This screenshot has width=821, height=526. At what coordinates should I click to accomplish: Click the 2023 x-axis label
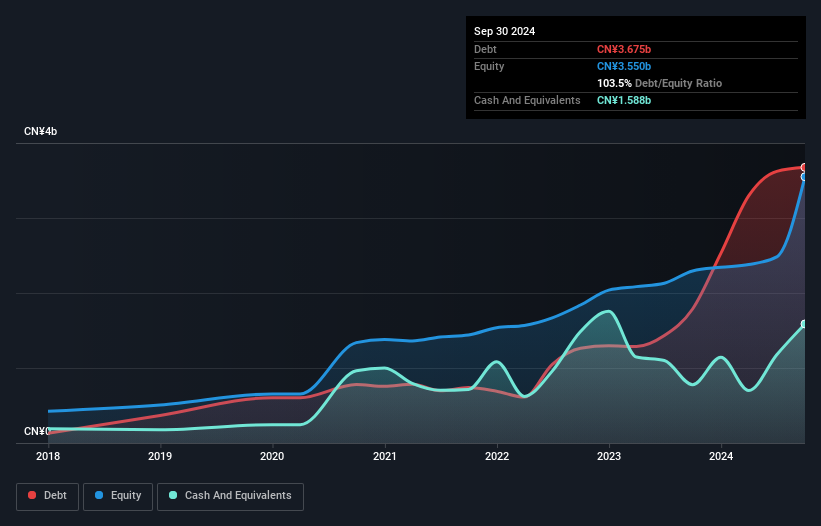pos(609,456)
